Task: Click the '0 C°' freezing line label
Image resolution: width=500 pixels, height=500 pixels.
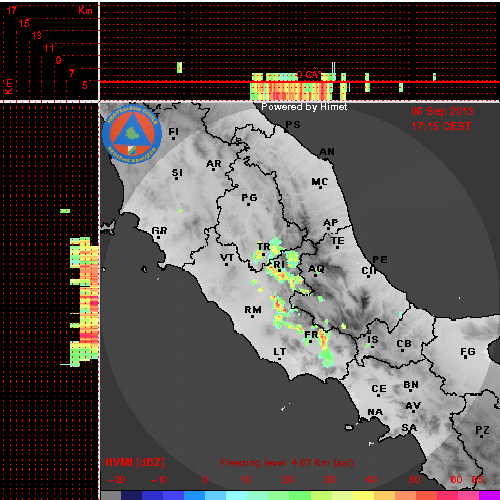Action: pos(309,74)
